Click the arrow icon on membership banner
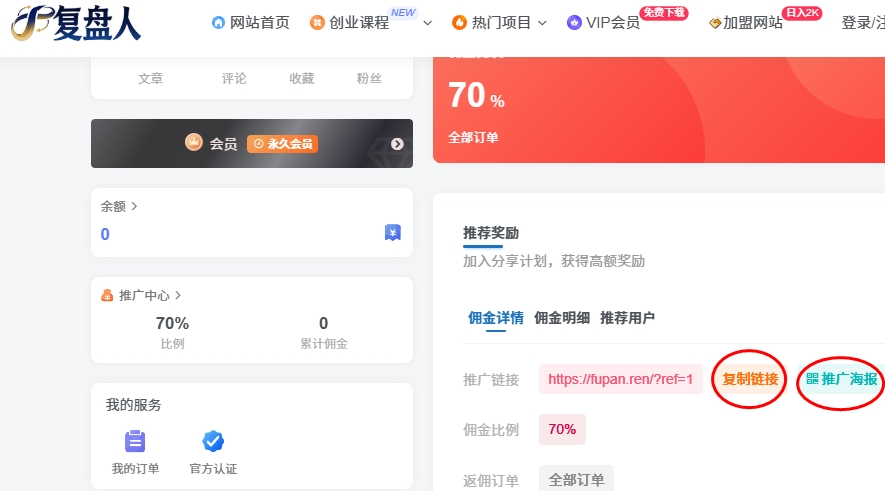The image size is (885, 491). [x=397, y=144]
